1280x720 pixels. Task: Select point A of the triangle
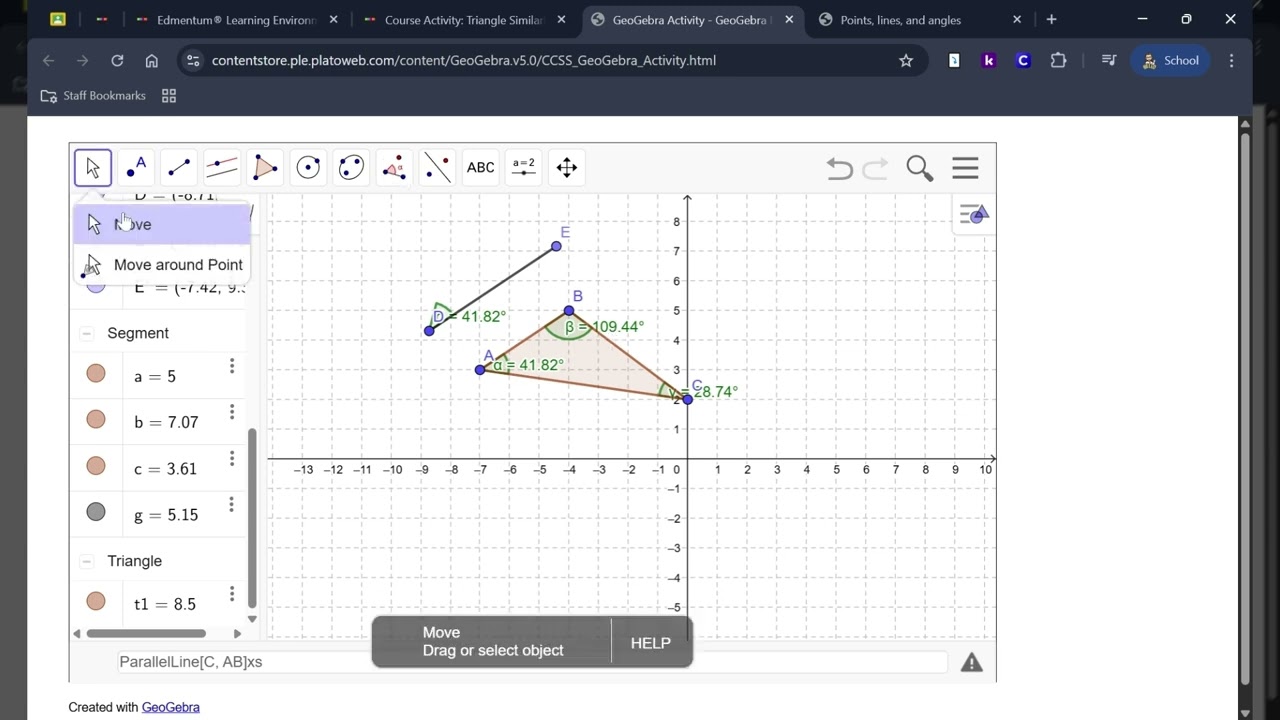tap(480, 370)
